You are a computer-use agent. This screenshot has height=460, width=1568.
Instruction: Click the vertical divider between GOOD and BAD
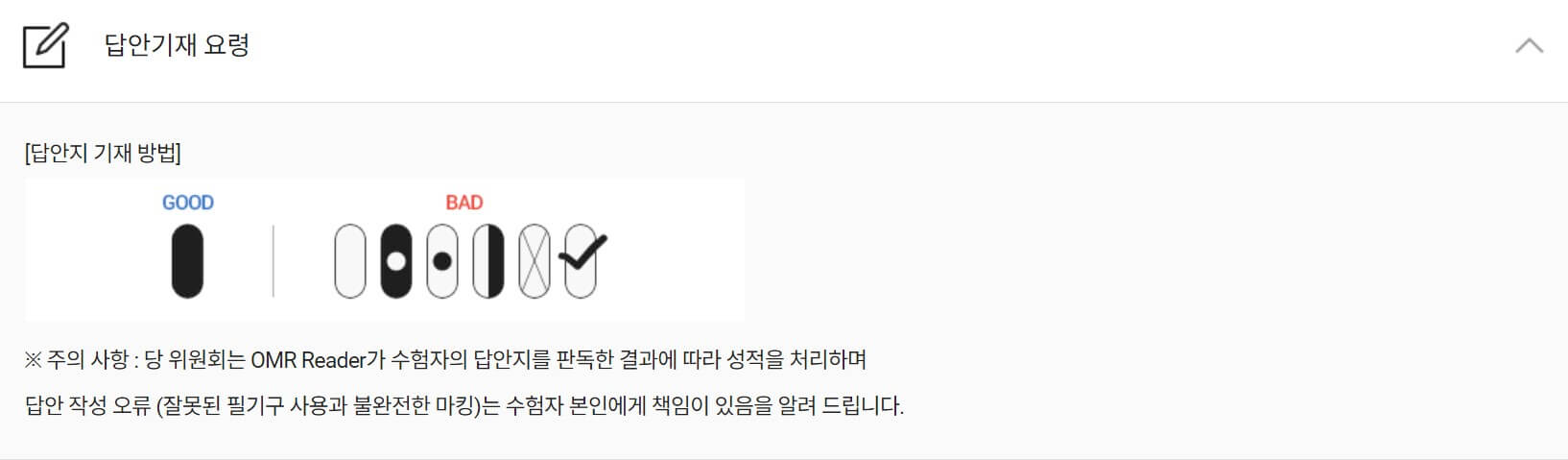273,261
